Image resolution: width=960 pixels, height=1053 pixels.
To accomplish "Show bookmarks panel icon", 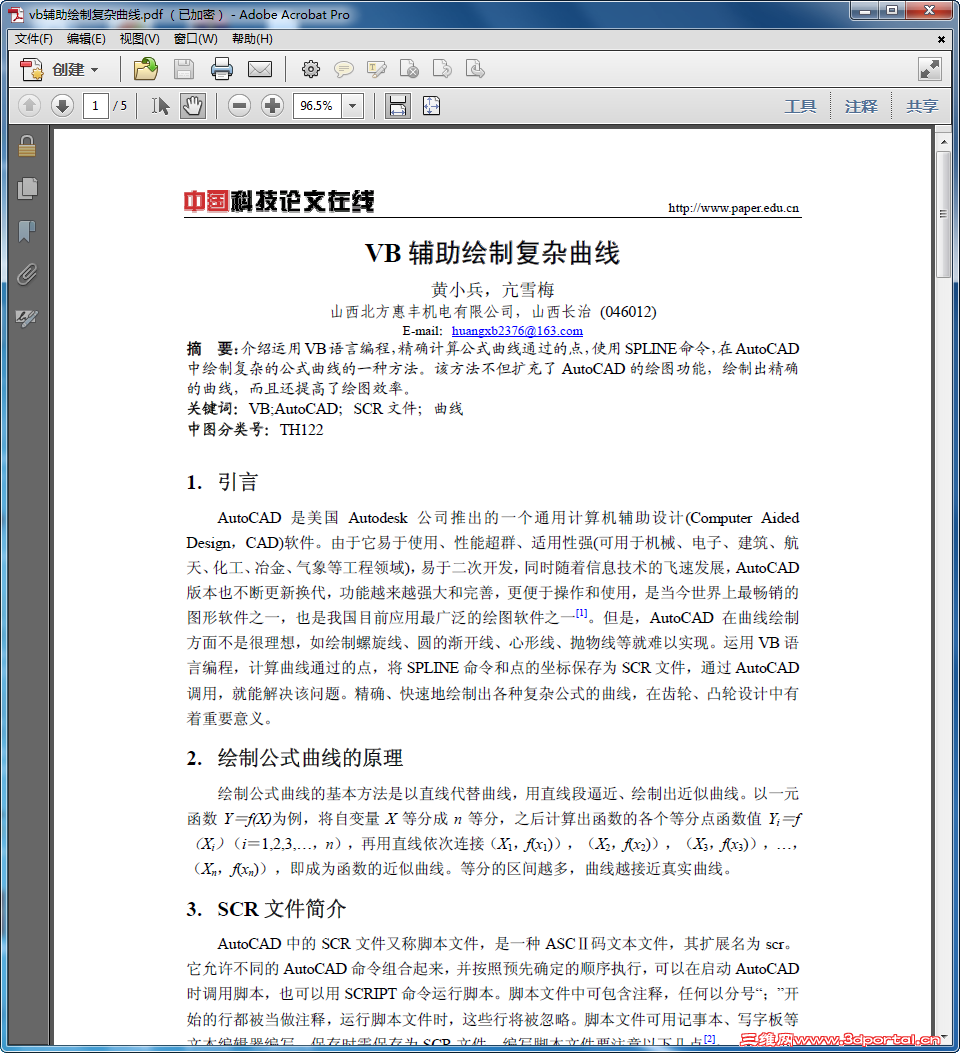I will pos(27,232).
